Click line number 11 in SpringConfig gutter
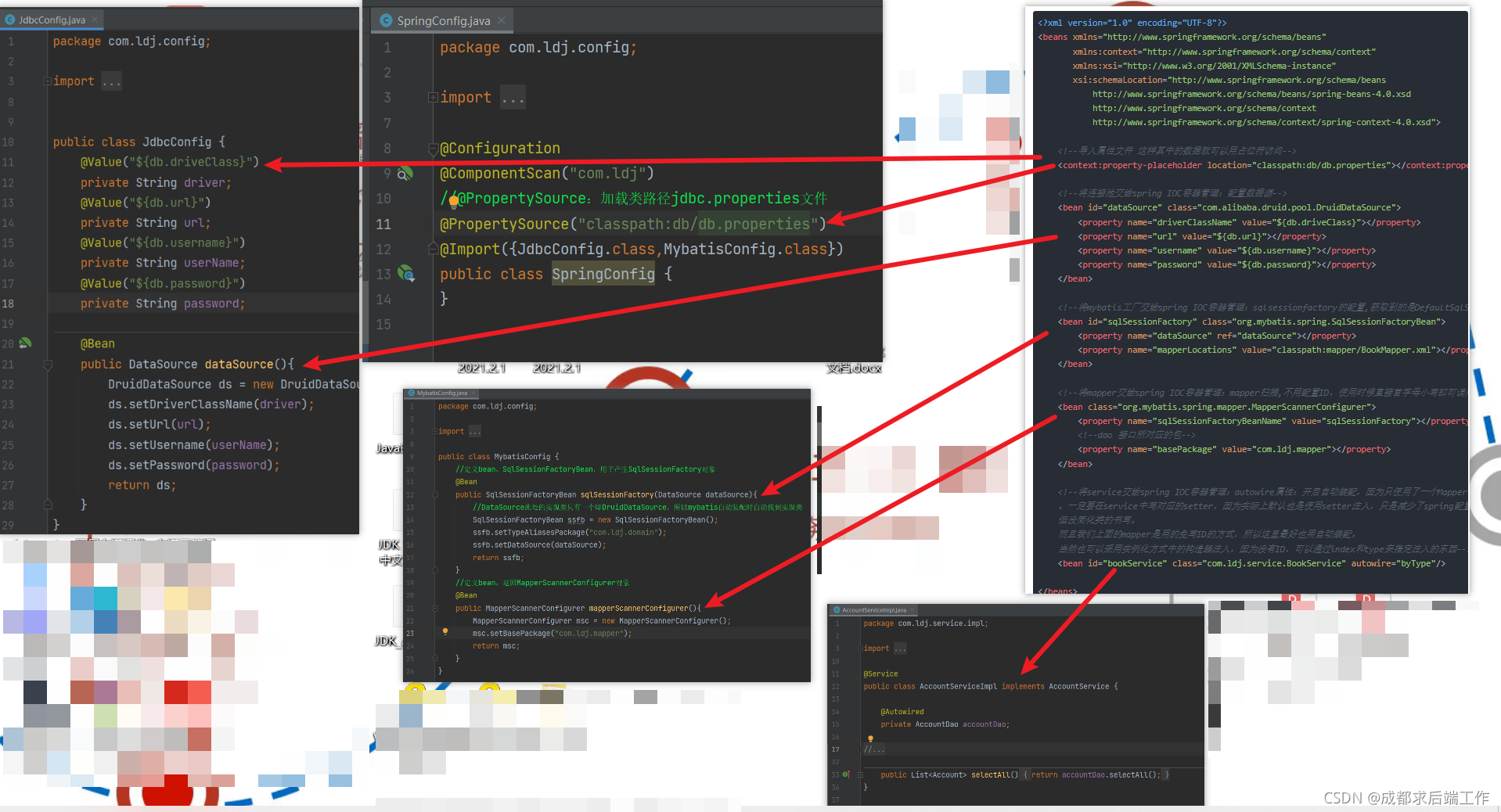 coord(383,225)
